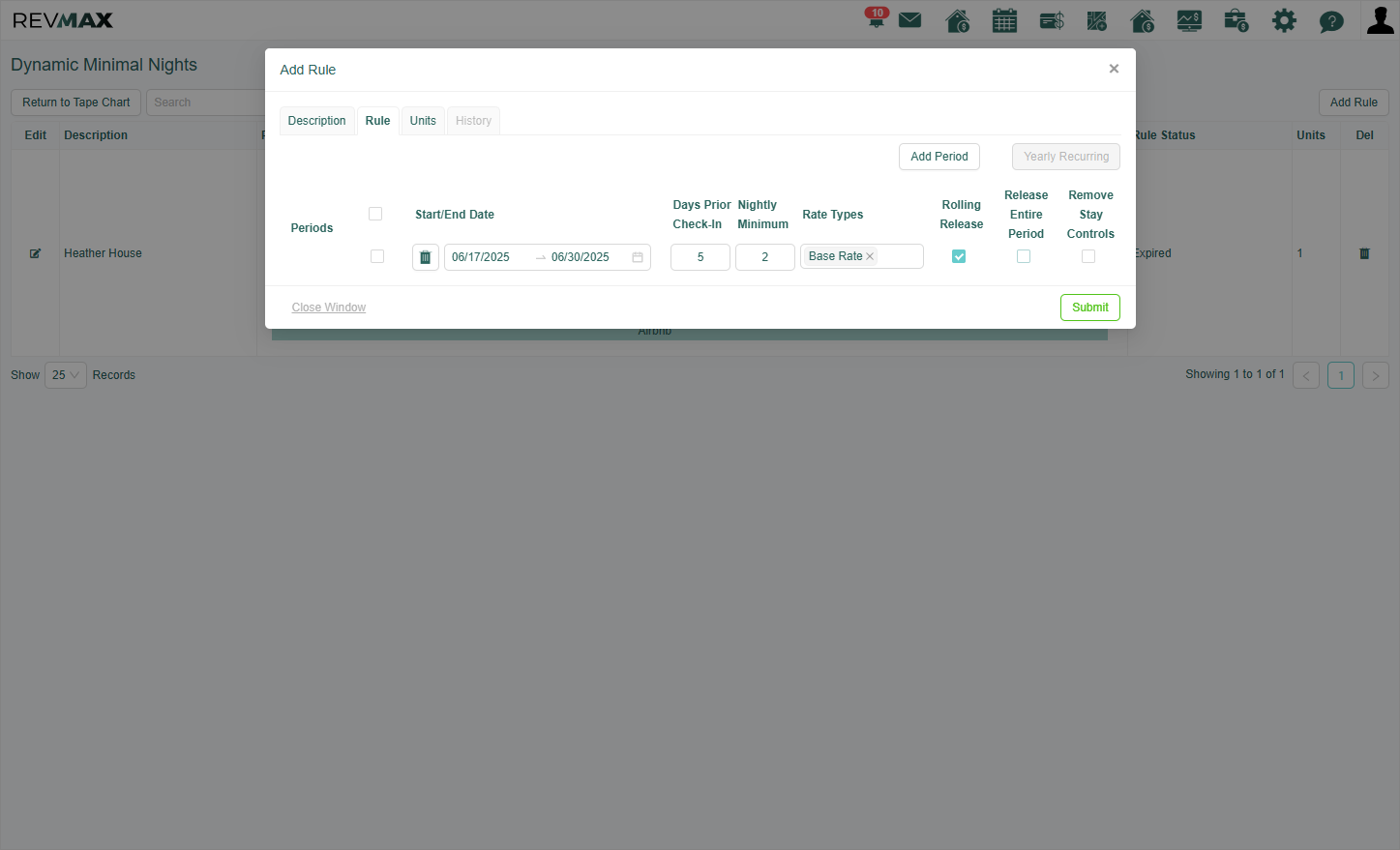Open help question bubble icon

pos(1331,21)
